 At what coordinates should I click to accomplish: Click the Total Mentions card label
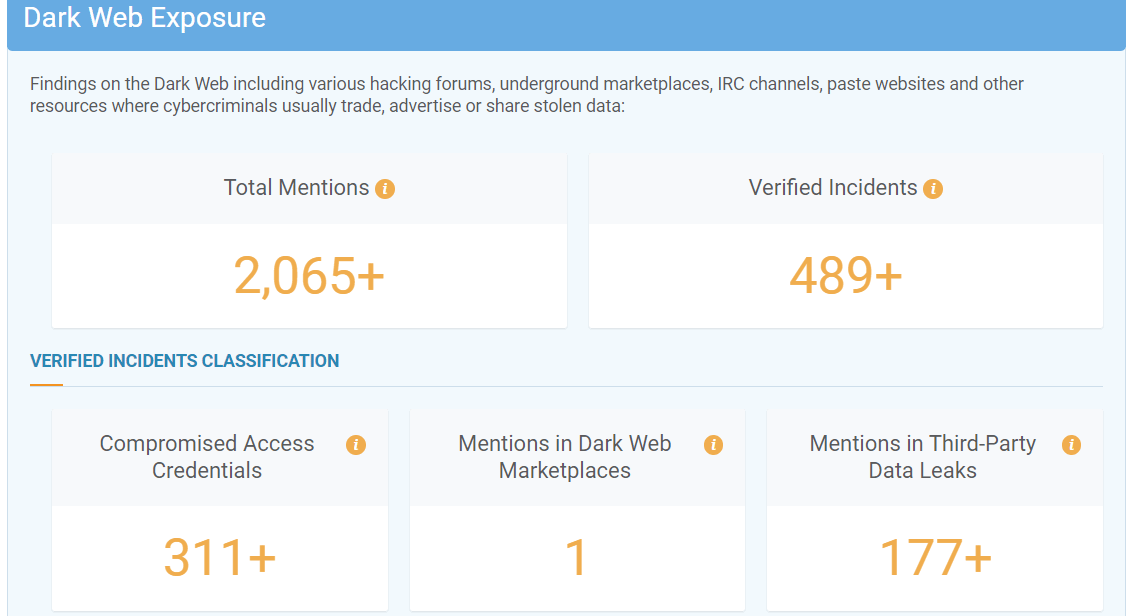tap(296, 188)
